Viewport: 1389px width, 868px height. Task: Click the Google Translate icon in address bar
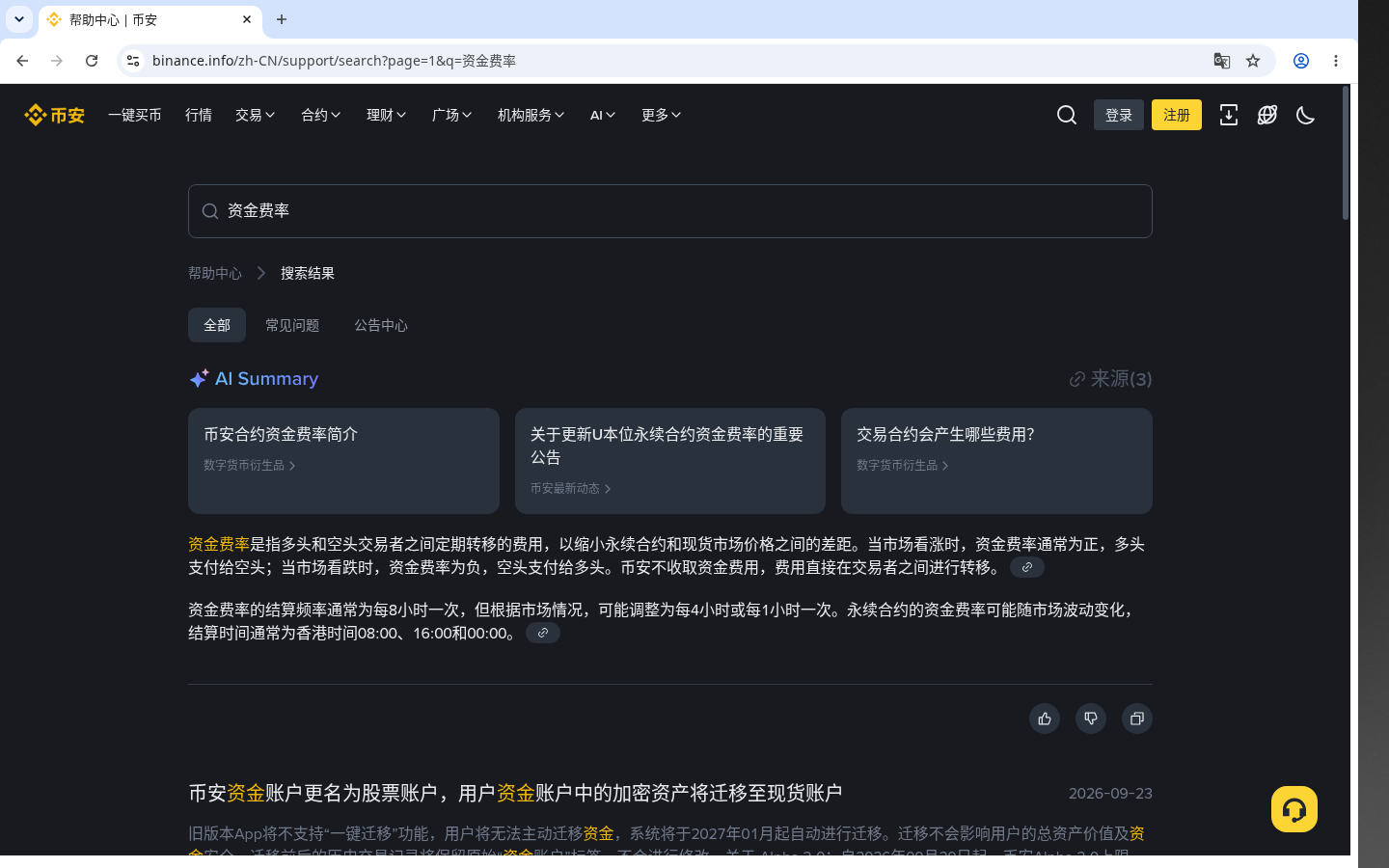click(1222, 61)
